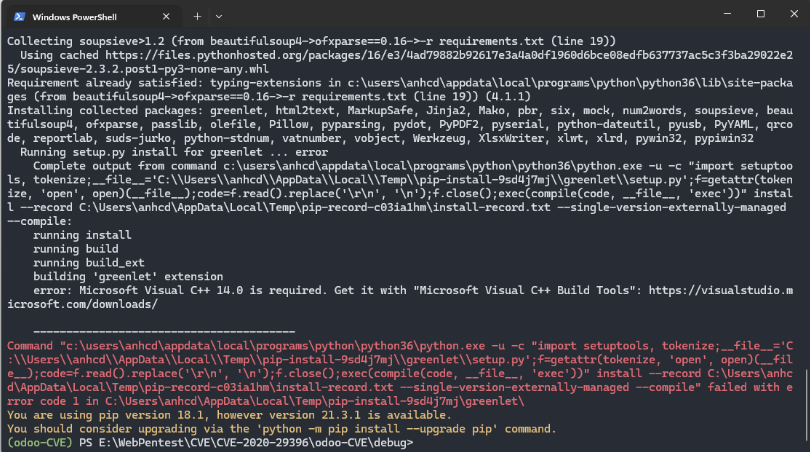Viewport: 810px width, 452px height.
Task: Click the 'building 'greenlet' extension' line
Action: [x=110, y=272]
